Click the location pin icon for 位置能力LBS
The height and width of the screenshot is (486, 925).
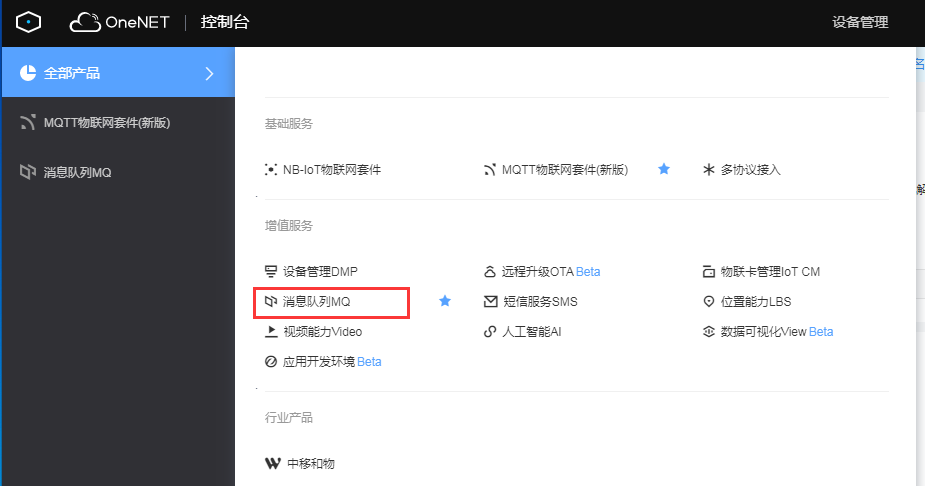[708, 301]
